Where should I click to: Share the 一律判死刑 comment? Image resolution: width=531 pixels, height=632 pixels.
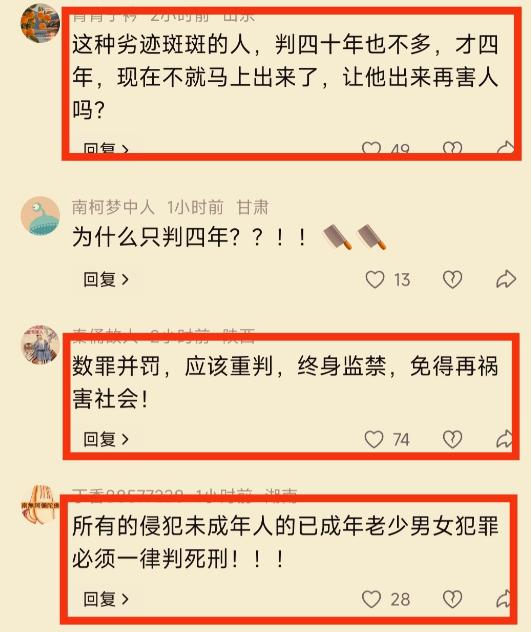tap(504, 599)
